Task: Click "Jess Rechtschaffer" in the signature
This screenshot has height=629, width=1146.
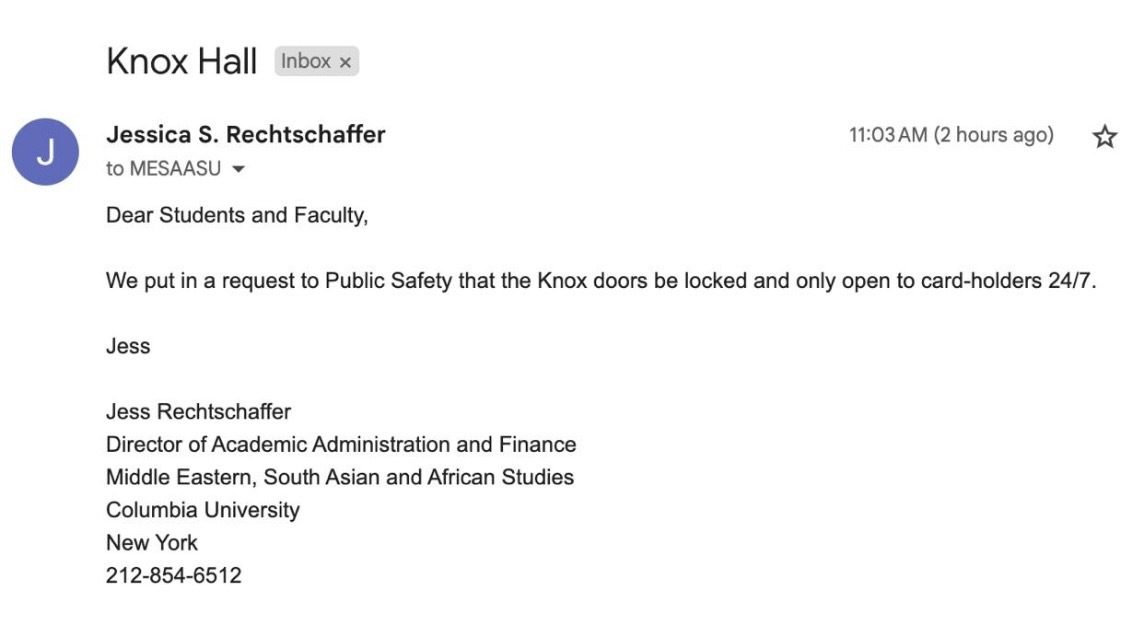Action: pyautogui.click(x=198, y=411)
